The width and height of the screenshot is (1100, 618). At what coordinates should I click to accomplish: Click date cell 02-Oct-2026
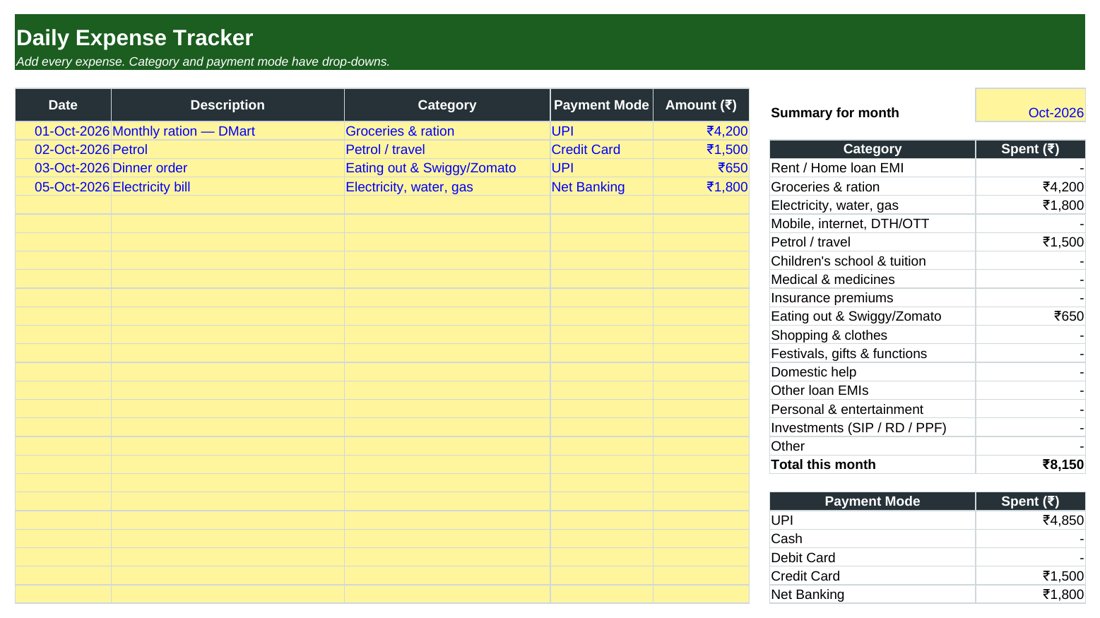(x=63, y=149)
